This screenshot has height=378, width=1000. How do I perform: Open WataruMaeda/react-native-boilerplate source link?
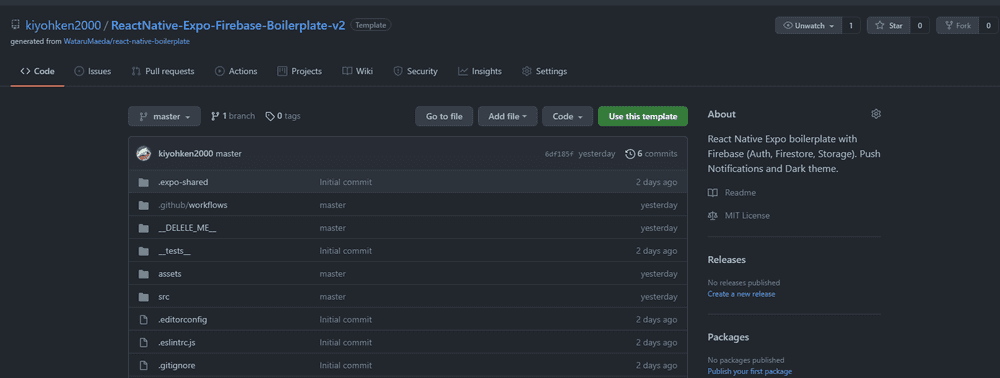tap(126, 41)
